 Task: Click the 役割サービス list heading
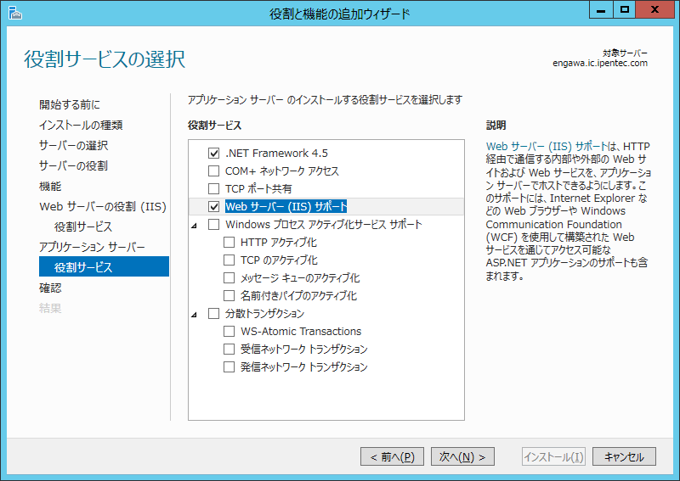(x=214, y=125)
